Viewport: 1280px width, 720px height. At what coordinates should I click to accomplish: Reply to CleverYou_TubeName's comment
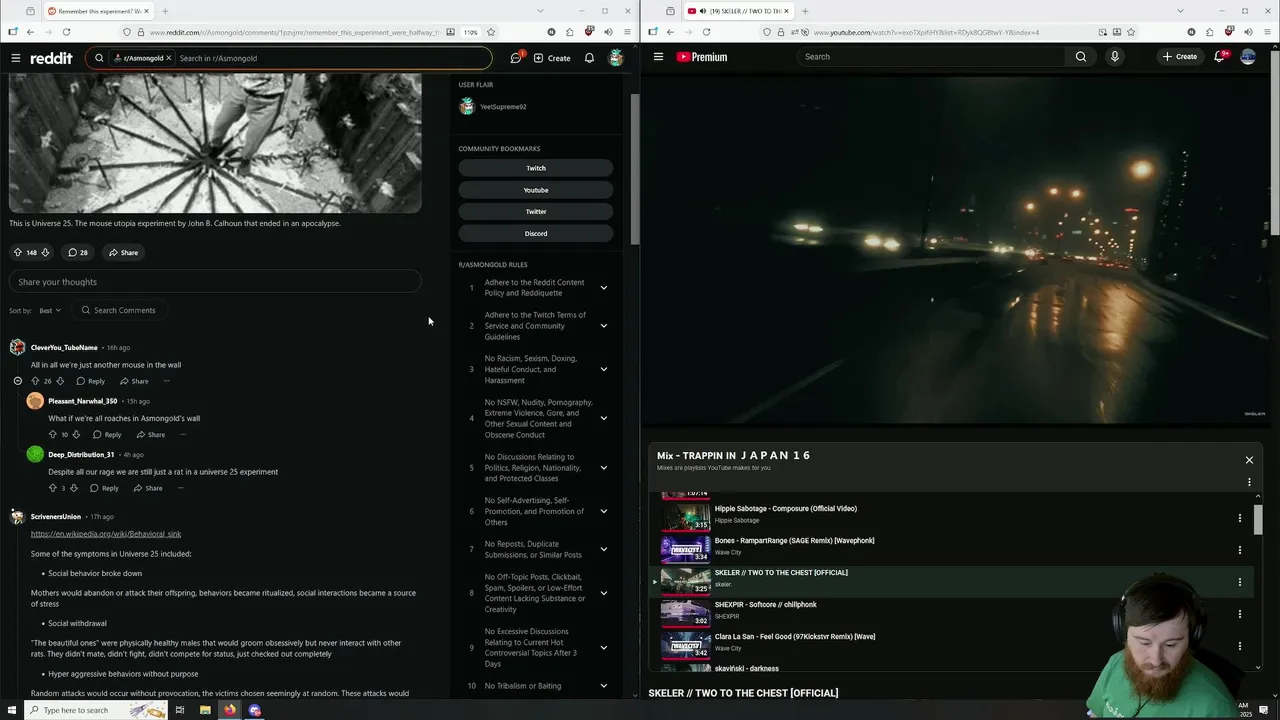tap(91, 381)
